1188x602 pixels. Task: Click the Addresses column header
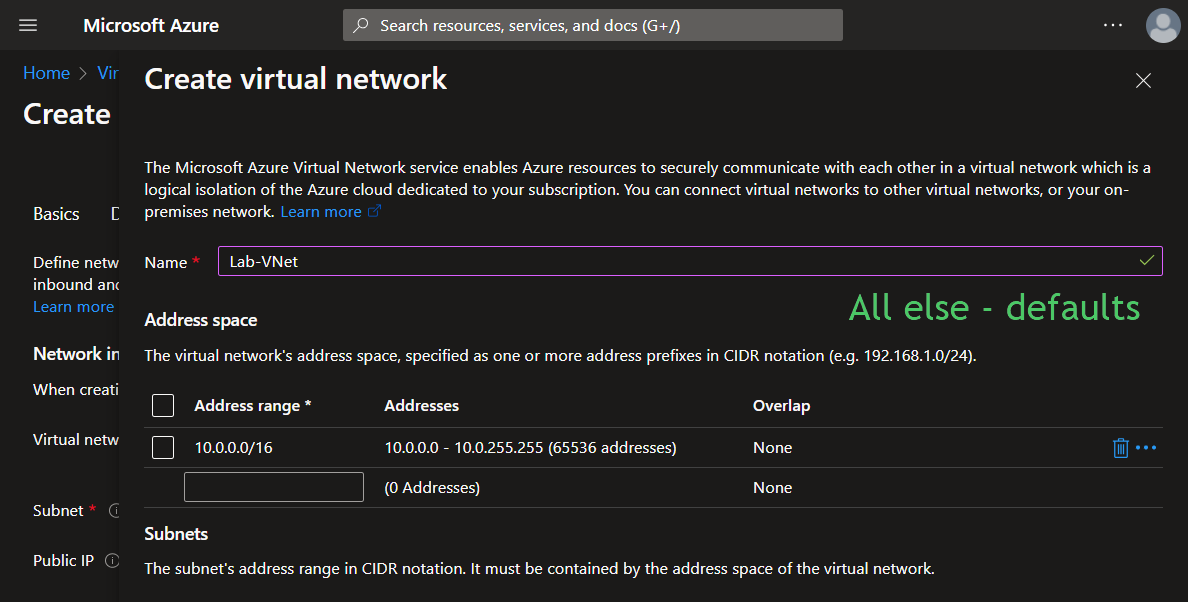(421, 406)
